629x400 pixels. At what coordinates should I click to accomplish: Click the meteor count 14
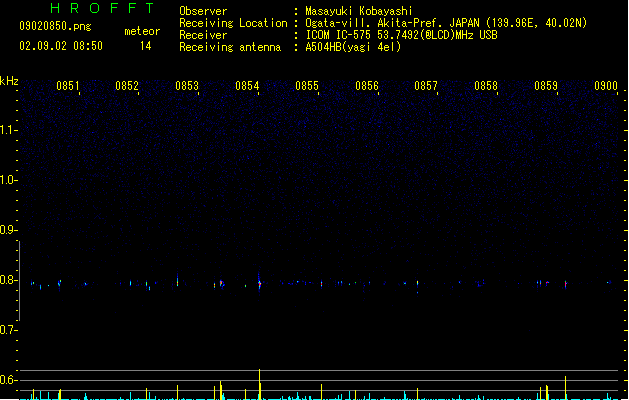pos(146,46)
